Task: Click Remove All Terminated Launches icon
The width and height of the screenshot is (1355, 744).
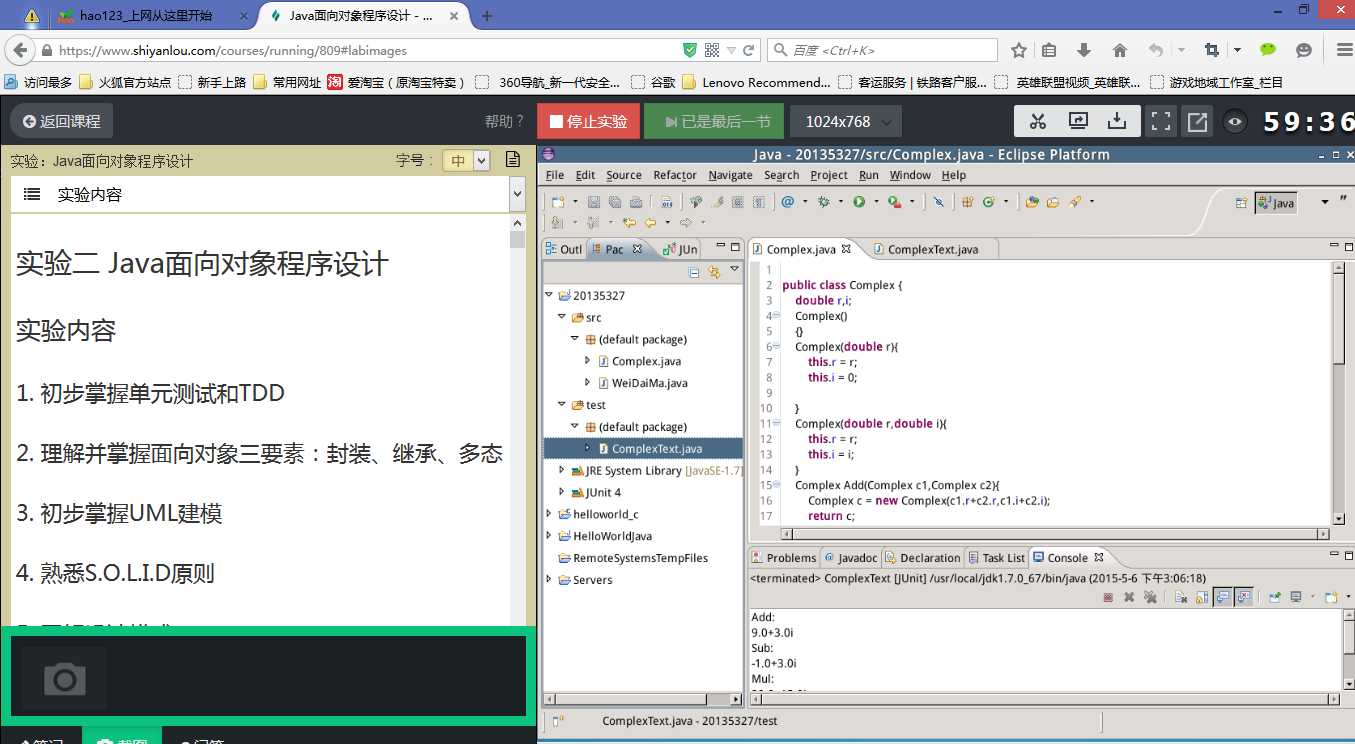Action: (1150, 597)
